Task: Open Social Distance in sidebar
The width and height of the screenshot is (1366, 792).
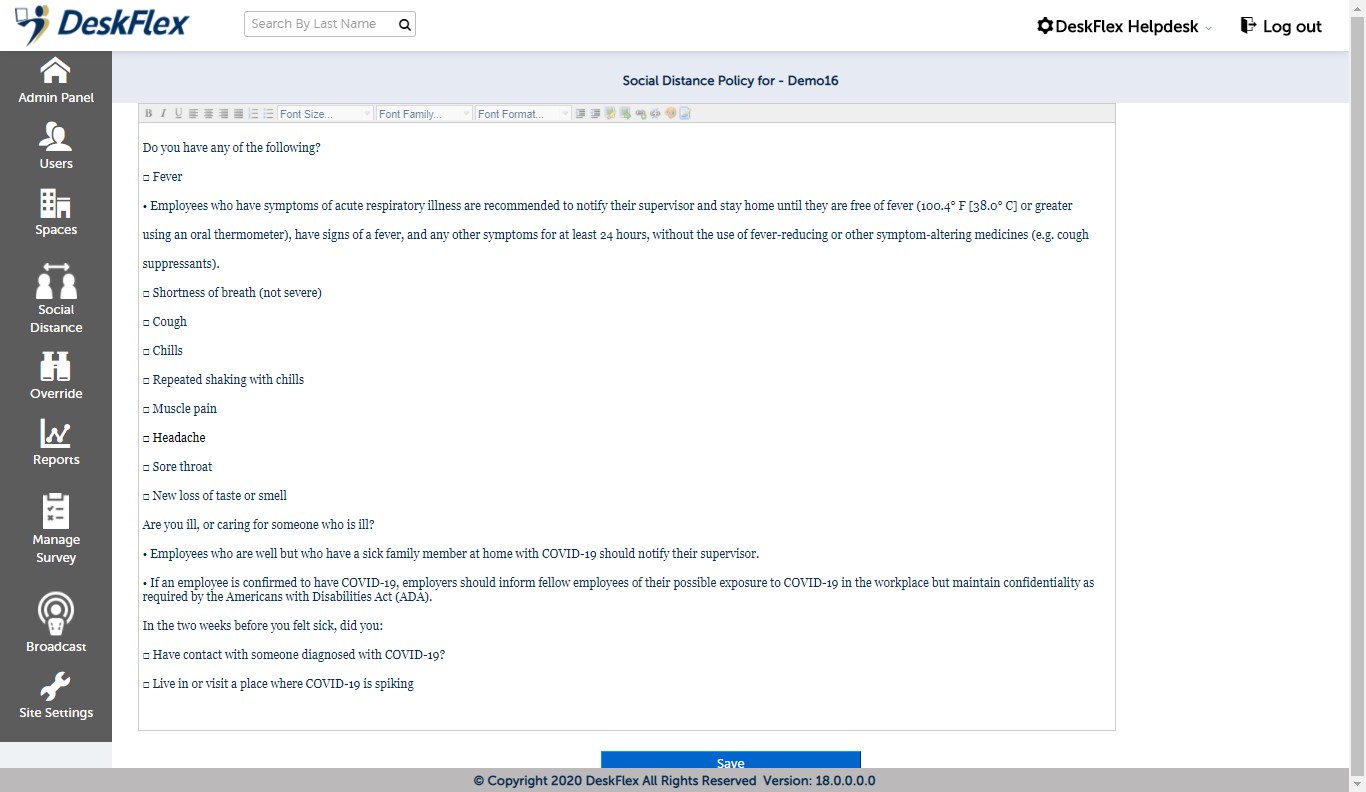Action: 56,298
